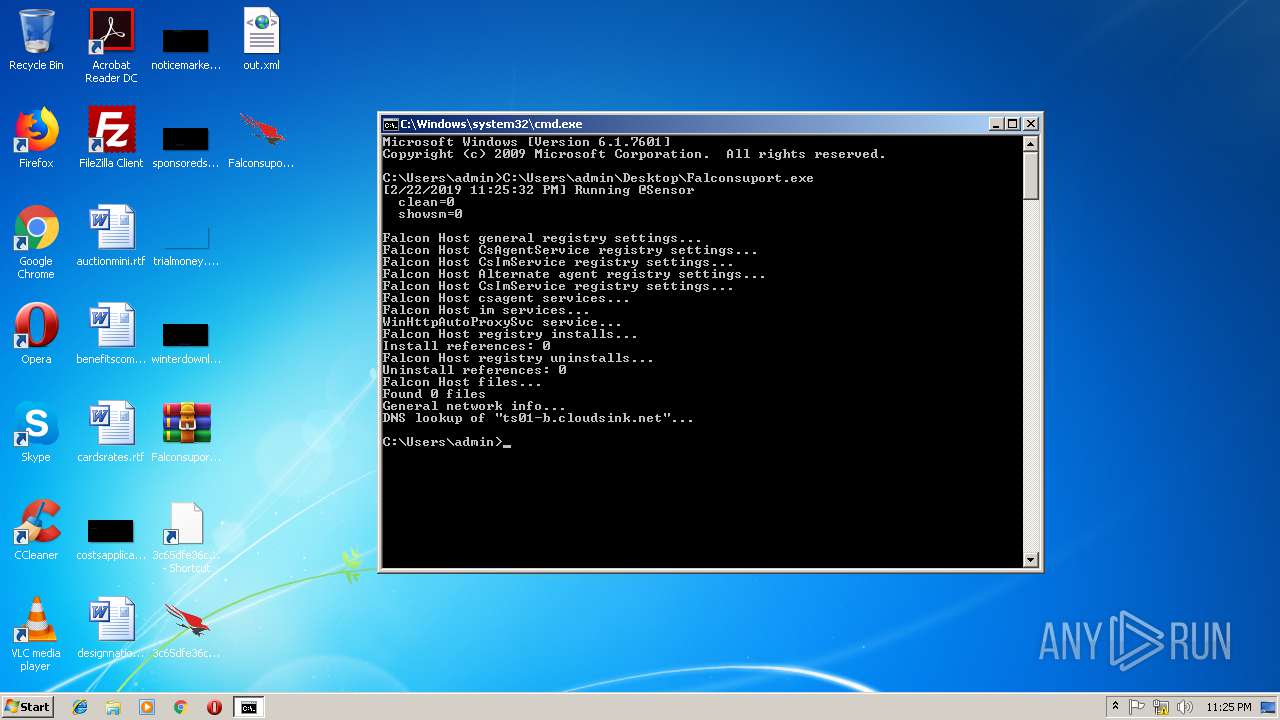
Task: Click the cmd.exe title bar text
Action: point(491,124)
